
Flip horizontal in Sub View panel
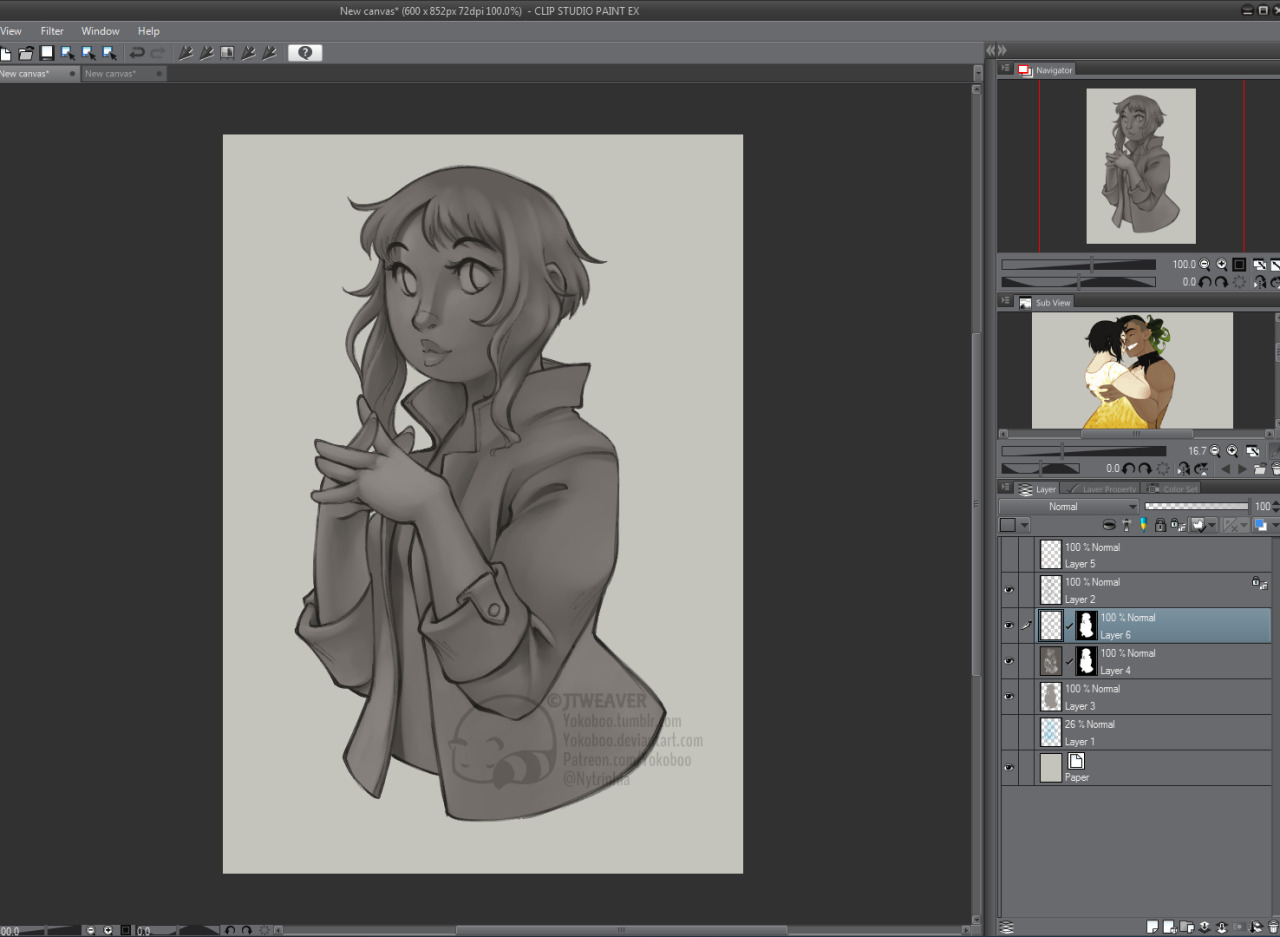(x=1184, y=469)
